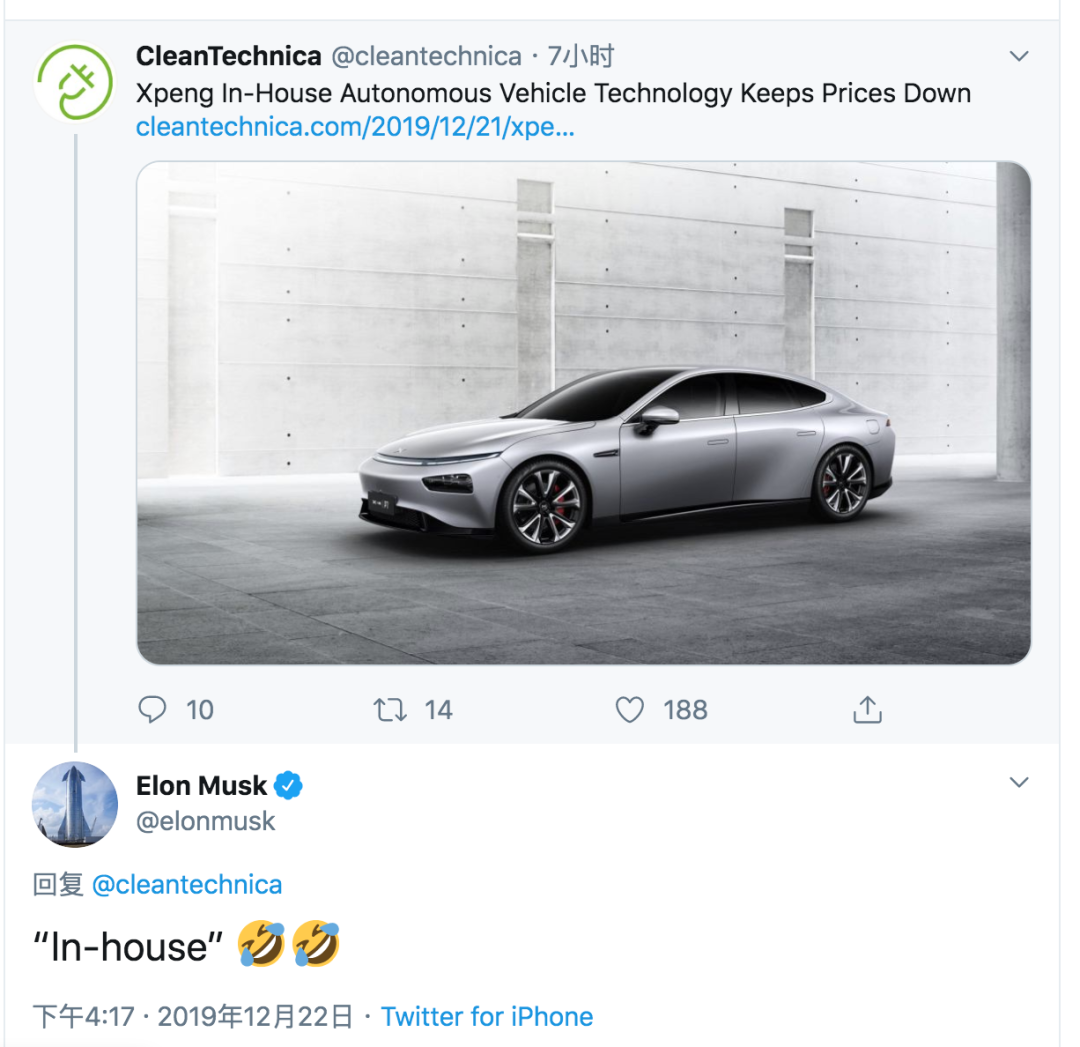
Task: Click the reply speech bubble icon
Action: pos(152,710)
